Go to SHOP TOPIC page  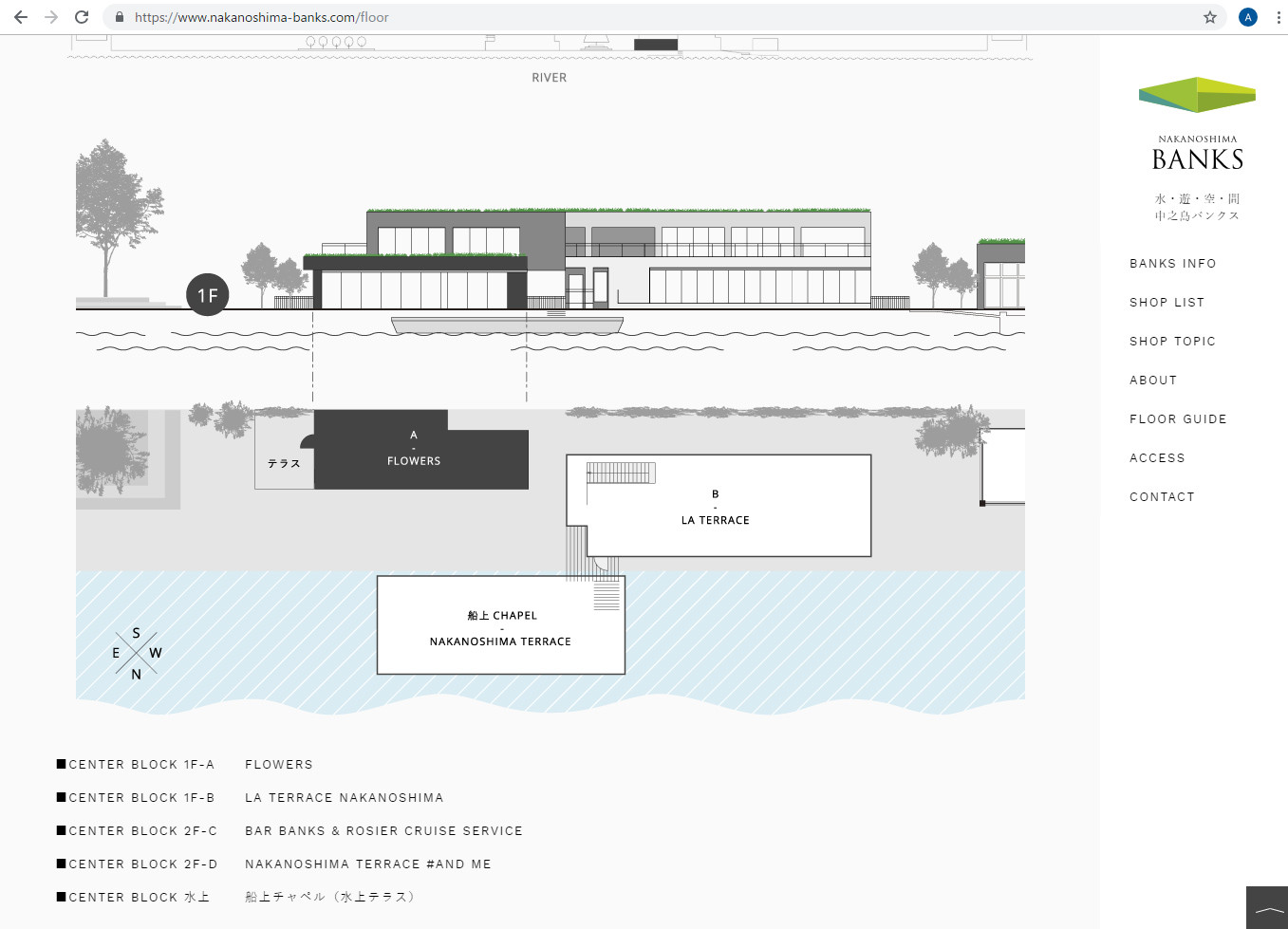click(x=1172, y=342)
